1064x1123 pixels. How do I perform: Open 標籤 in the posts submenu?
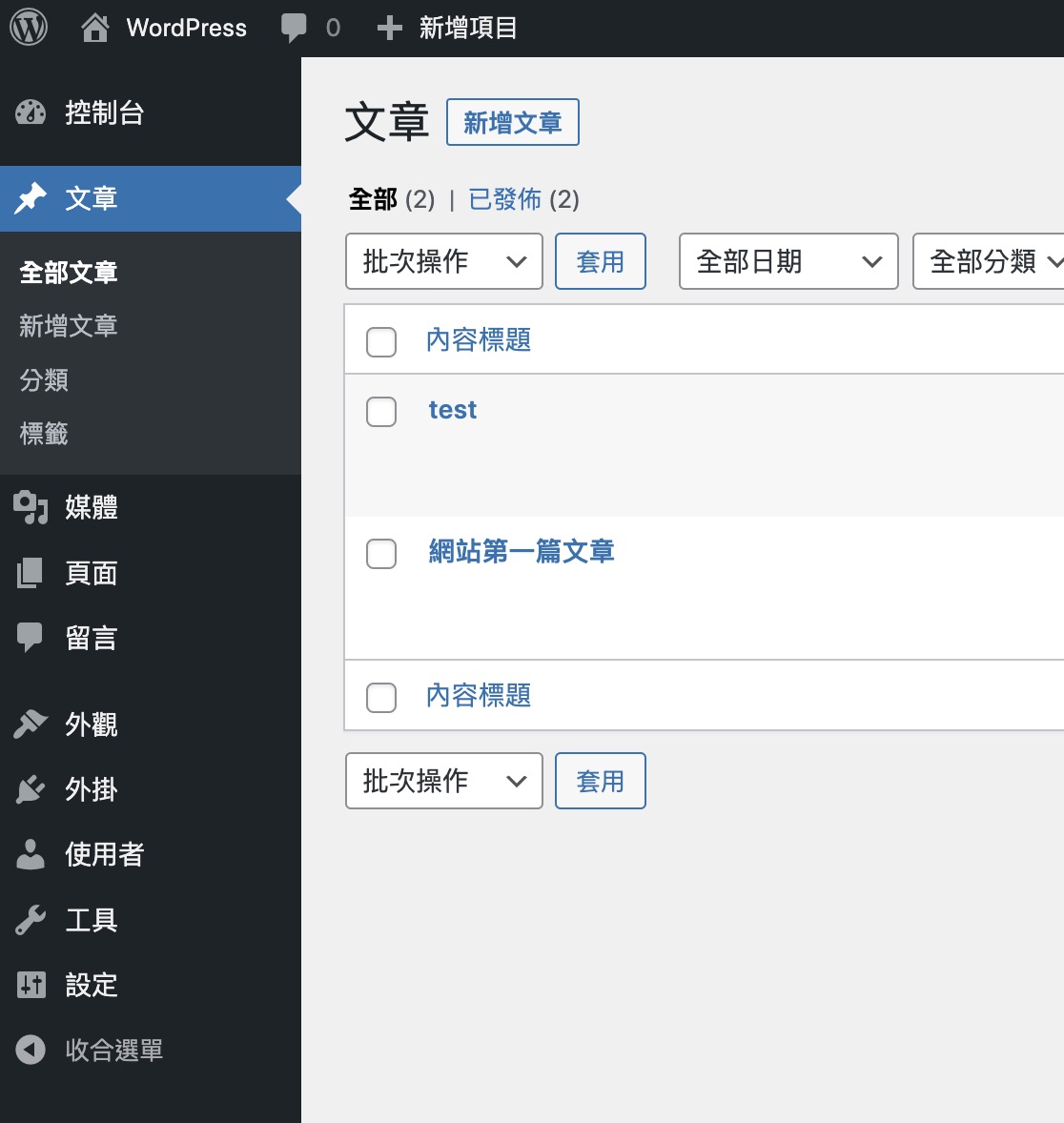pyautogui.click(x=44, y=434)
